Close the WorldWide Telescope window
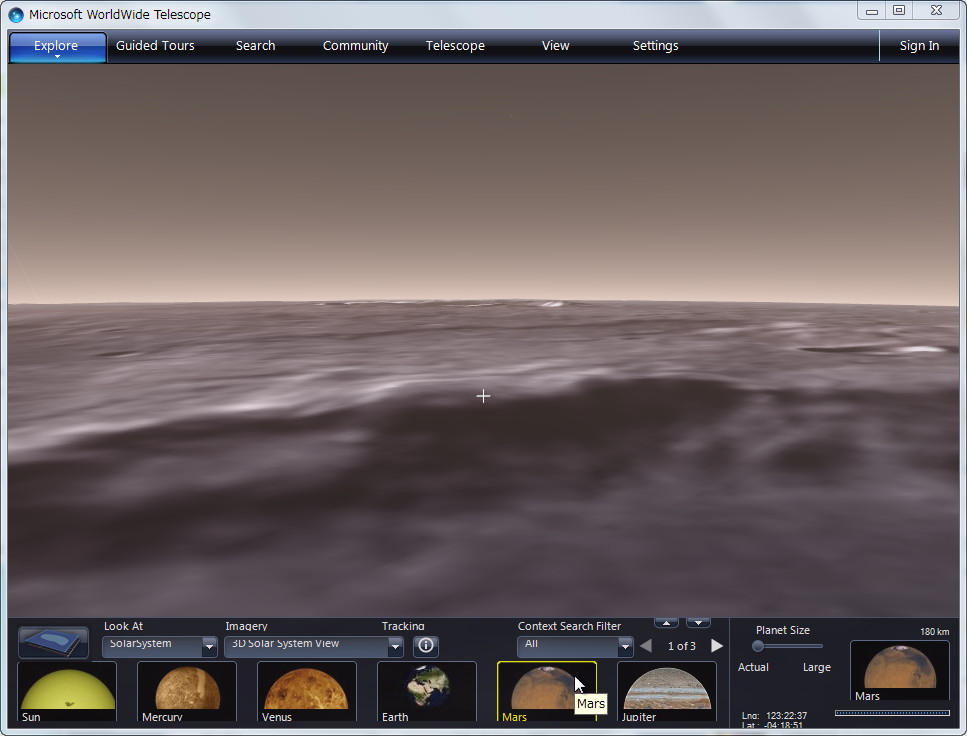967x736 pixels. [x=936, y=10]
